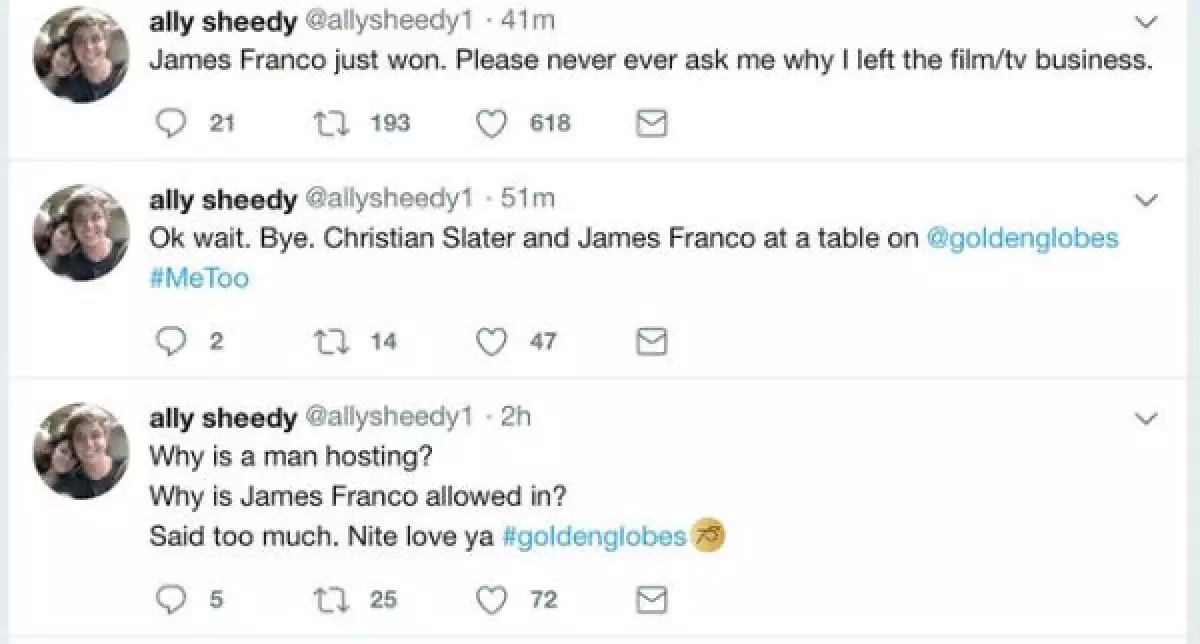Screen dimensions: 1200x644
Task: Share Christian Slater tweet via direct message
Action: (x=652, y=342)
